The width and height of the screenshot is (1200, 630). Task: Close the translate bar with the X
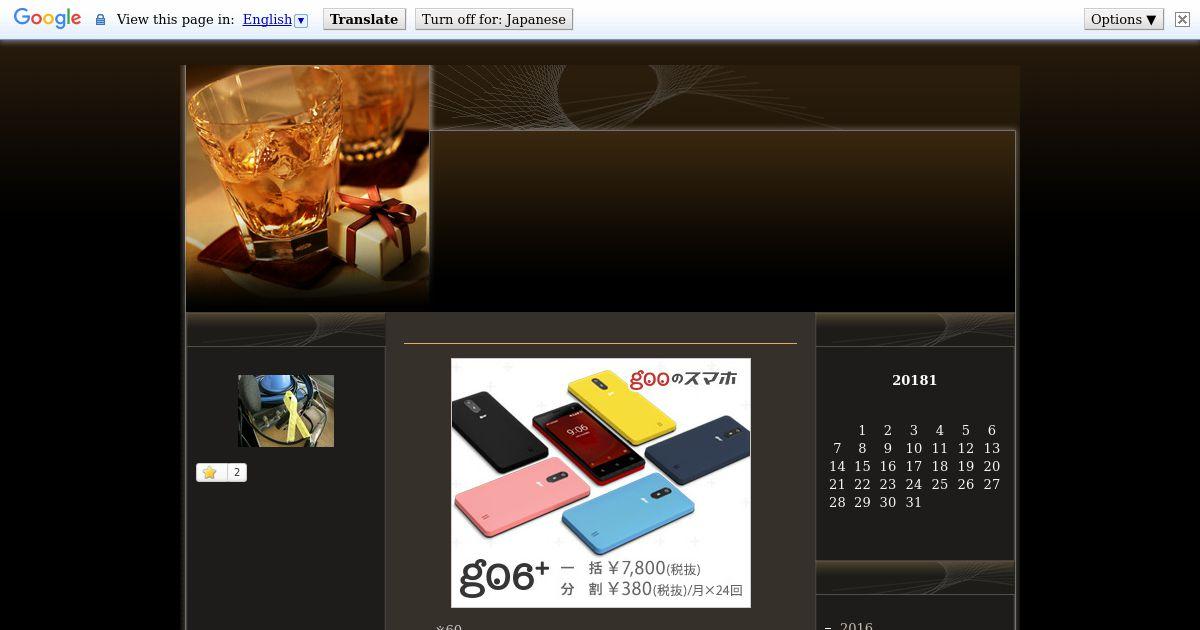[1182, 19]
